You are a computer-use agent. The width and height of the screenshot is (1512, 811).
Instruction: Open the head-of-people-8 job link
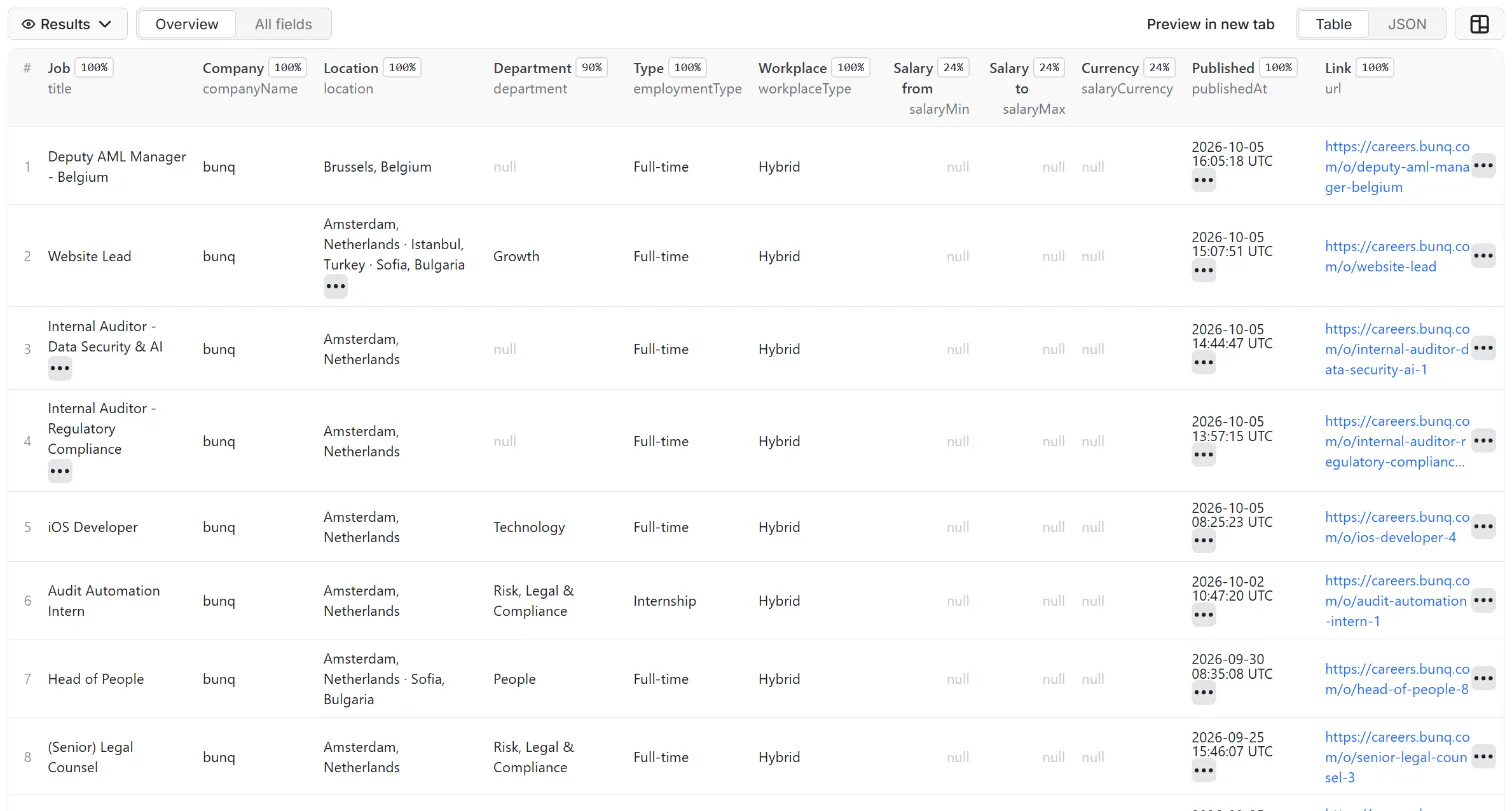[1397, 679]
